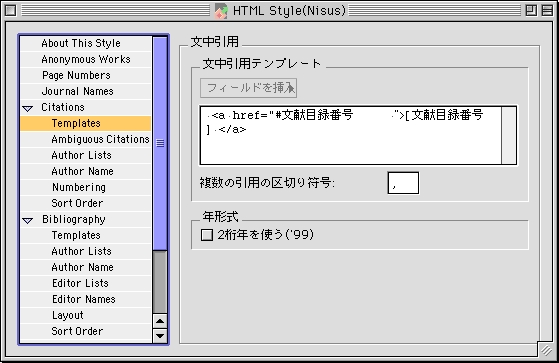The width and height of the screenshot is (559, 363).
Task: Collapse the Bibliography disclosure triangle
Action: 28,220
